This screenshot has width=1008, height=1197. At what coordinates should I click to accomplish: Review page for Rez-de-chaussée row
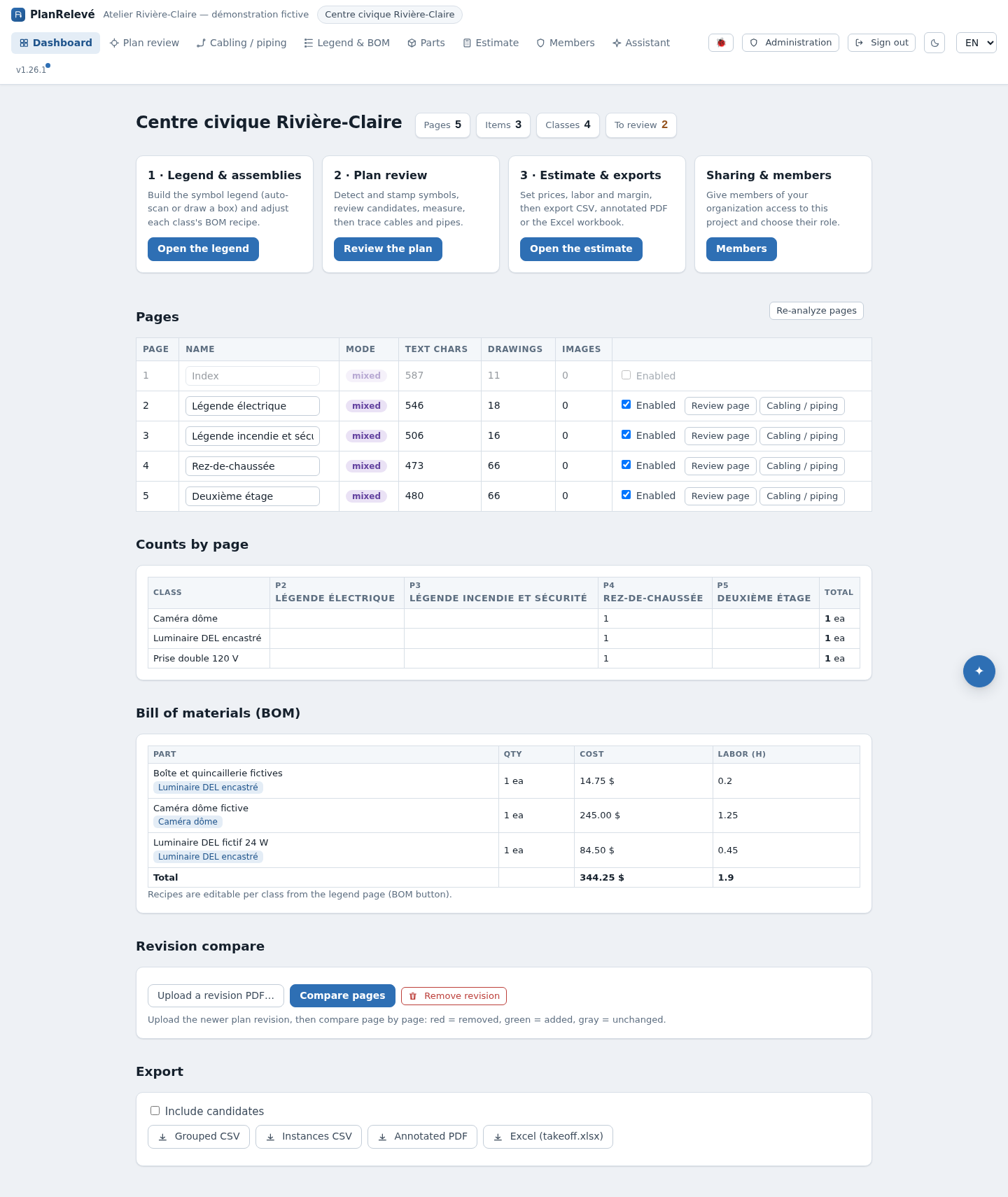tap(720, 466)
